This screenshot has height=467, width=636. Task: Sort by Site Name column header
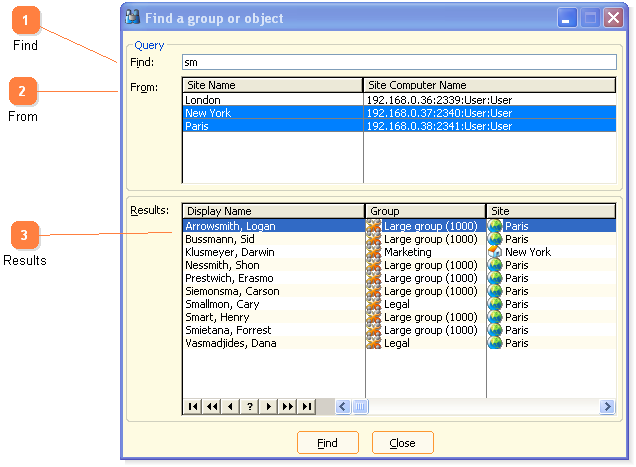272,85
